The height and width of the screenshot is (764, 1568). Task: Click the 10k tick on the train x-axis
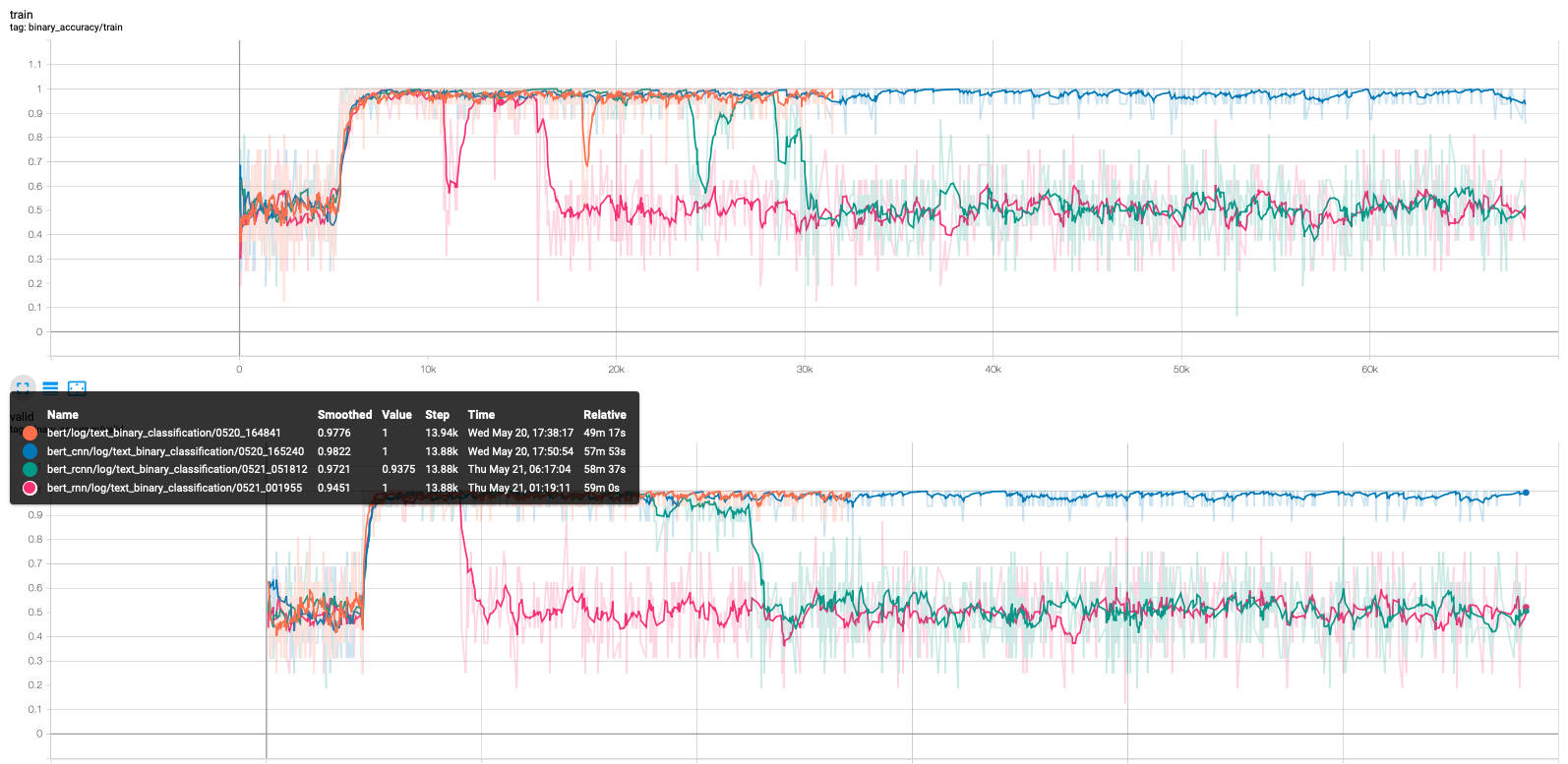click(x=428, y=370)
